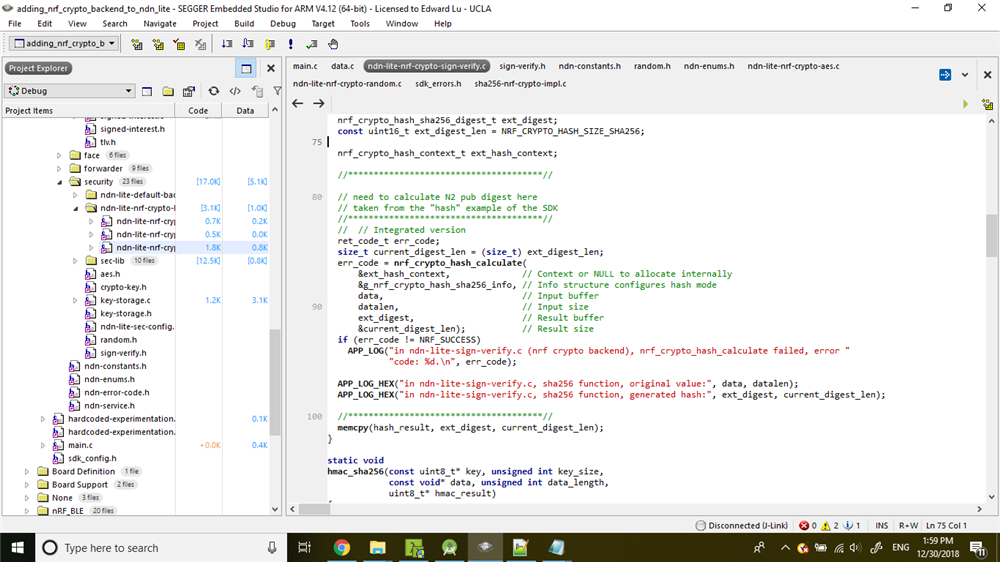Screen dimensions: 1000x562
Task: Expand the face folder
Action: click(59, 156)
